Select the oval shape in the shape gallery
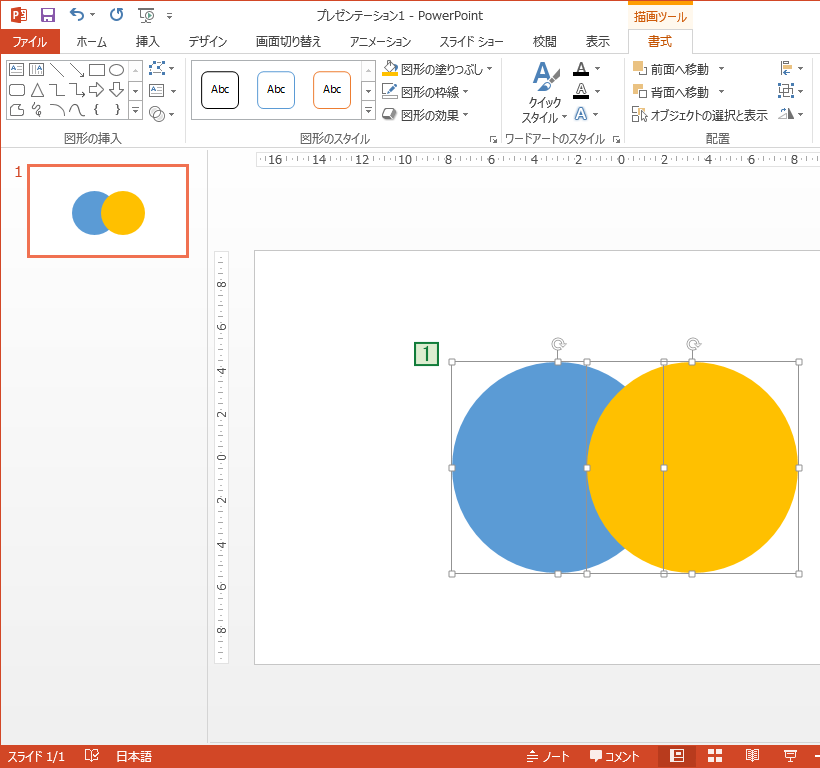 point(115,69)
